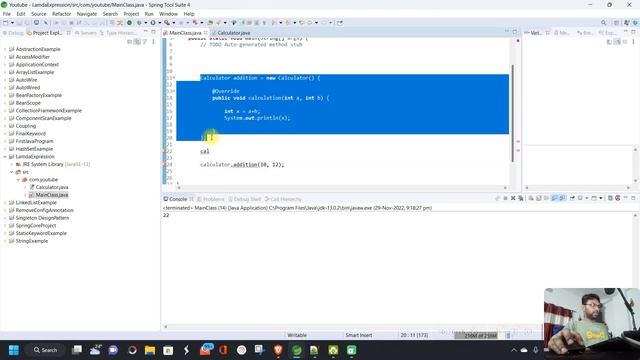The width and height of the screenshot is (640, 360).
Task: Click Spring Tool Suite taskbar icon
Action: pos(297,350)
